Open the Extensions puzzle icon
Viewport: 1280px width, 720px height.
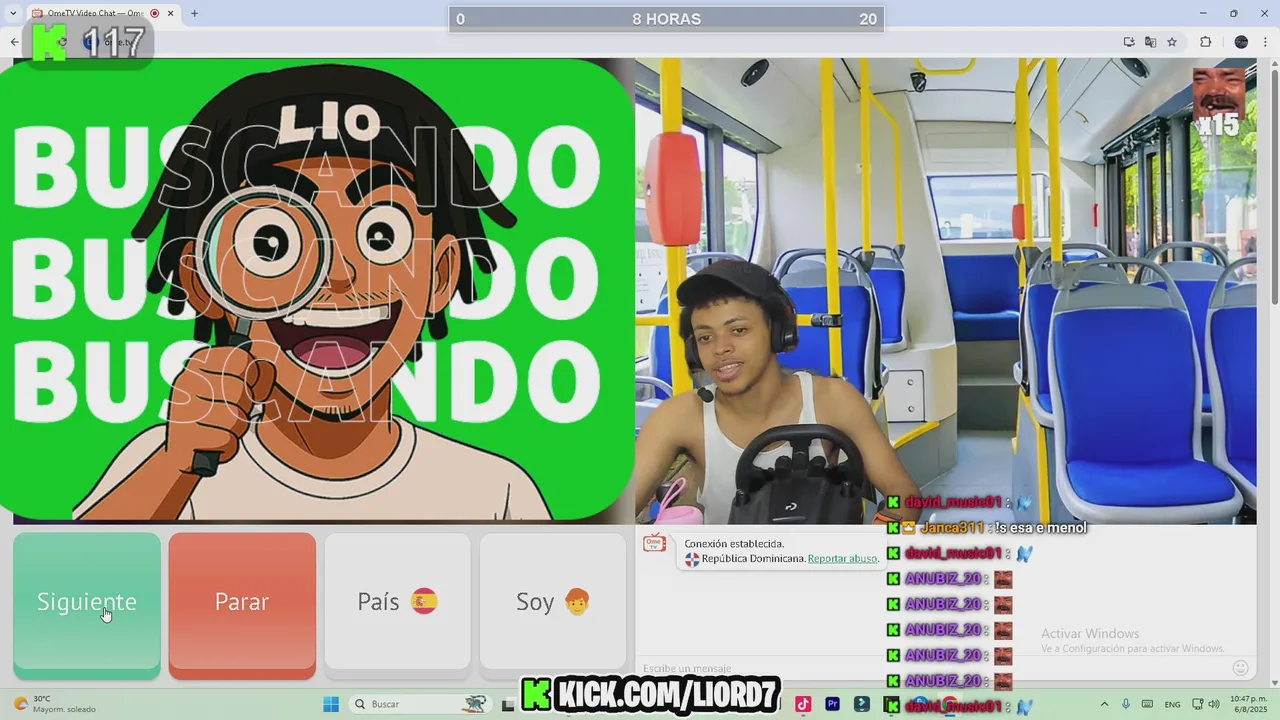1205,42
